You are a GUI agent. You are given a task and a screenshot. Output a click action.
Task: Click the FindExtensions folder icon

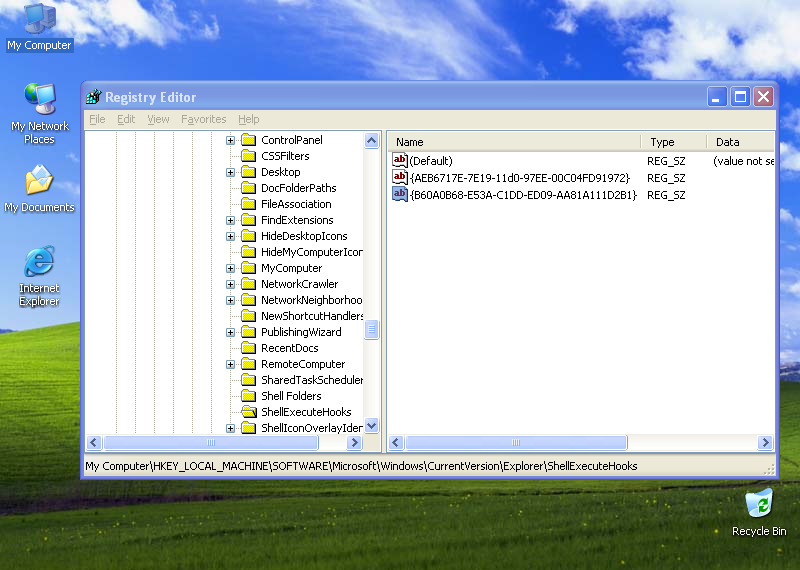(248, 220)
